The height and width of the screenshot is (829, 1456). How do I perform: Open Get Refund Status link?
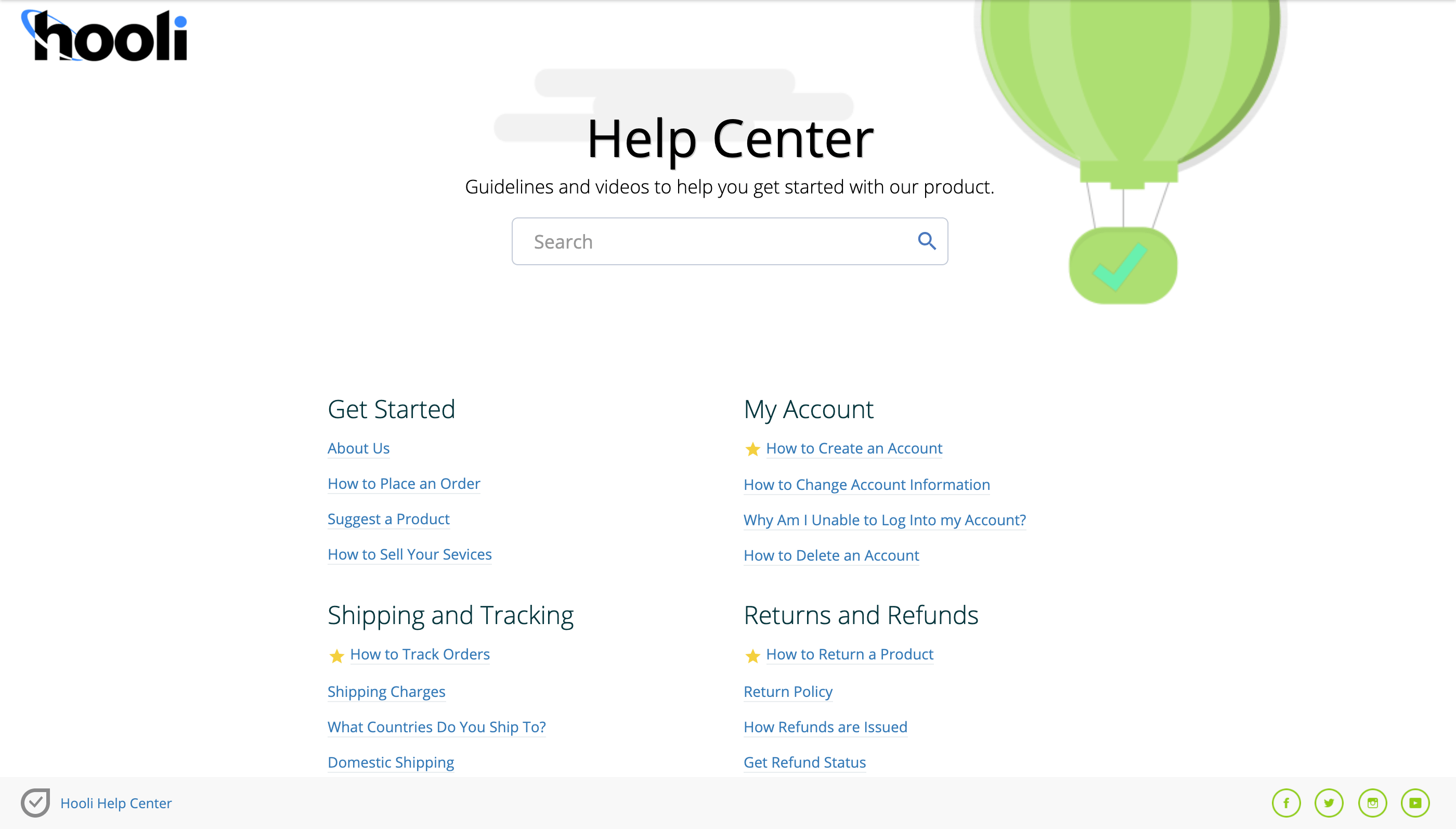point(805,762)
